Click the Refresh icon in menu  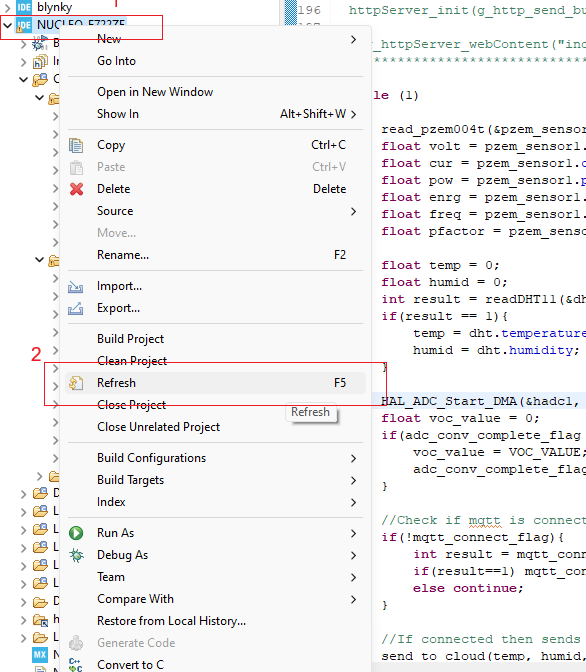tap(76, 383)
